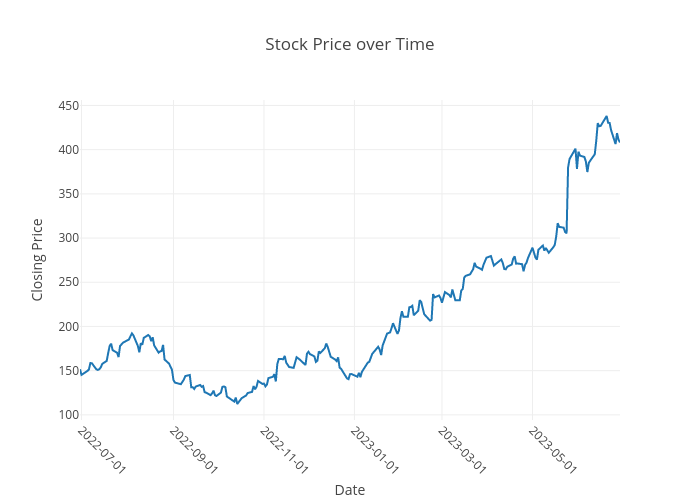Viewport: 700px width, 500px height.
Task: Select the 2022-09-01 date tick label
Action: pyautogui.click(x=193, y=449)
